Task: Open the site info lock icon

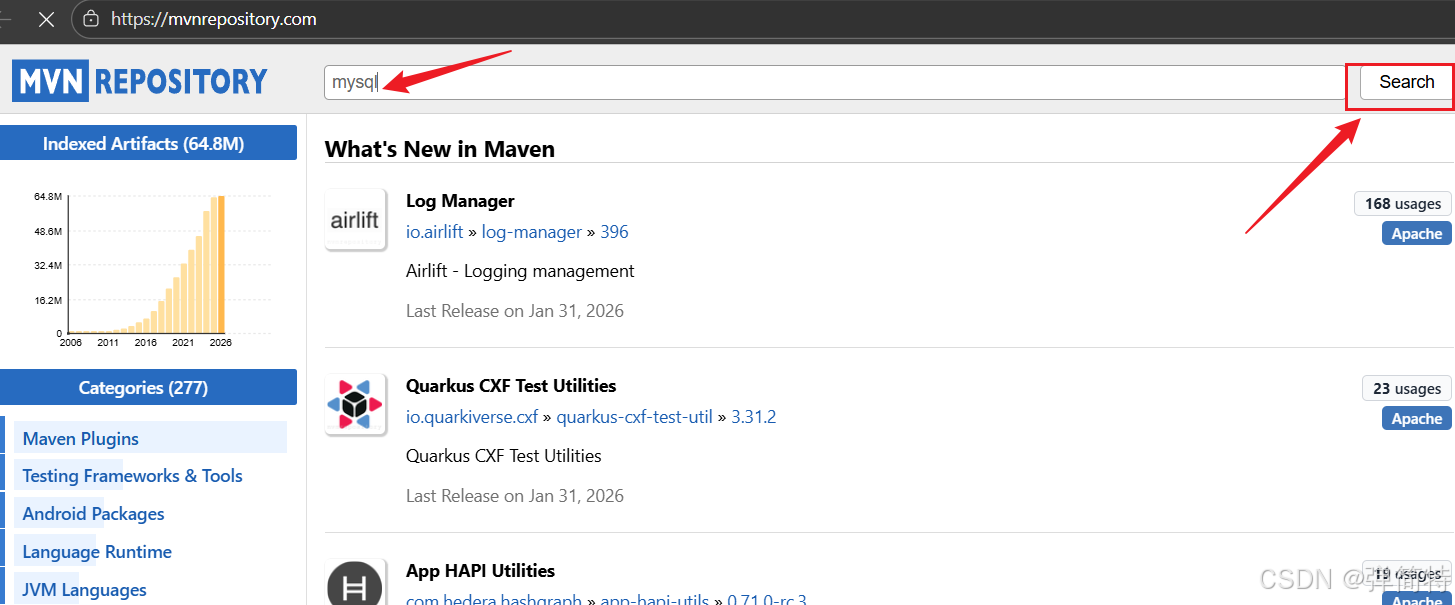Action: [x=92, y=19]
